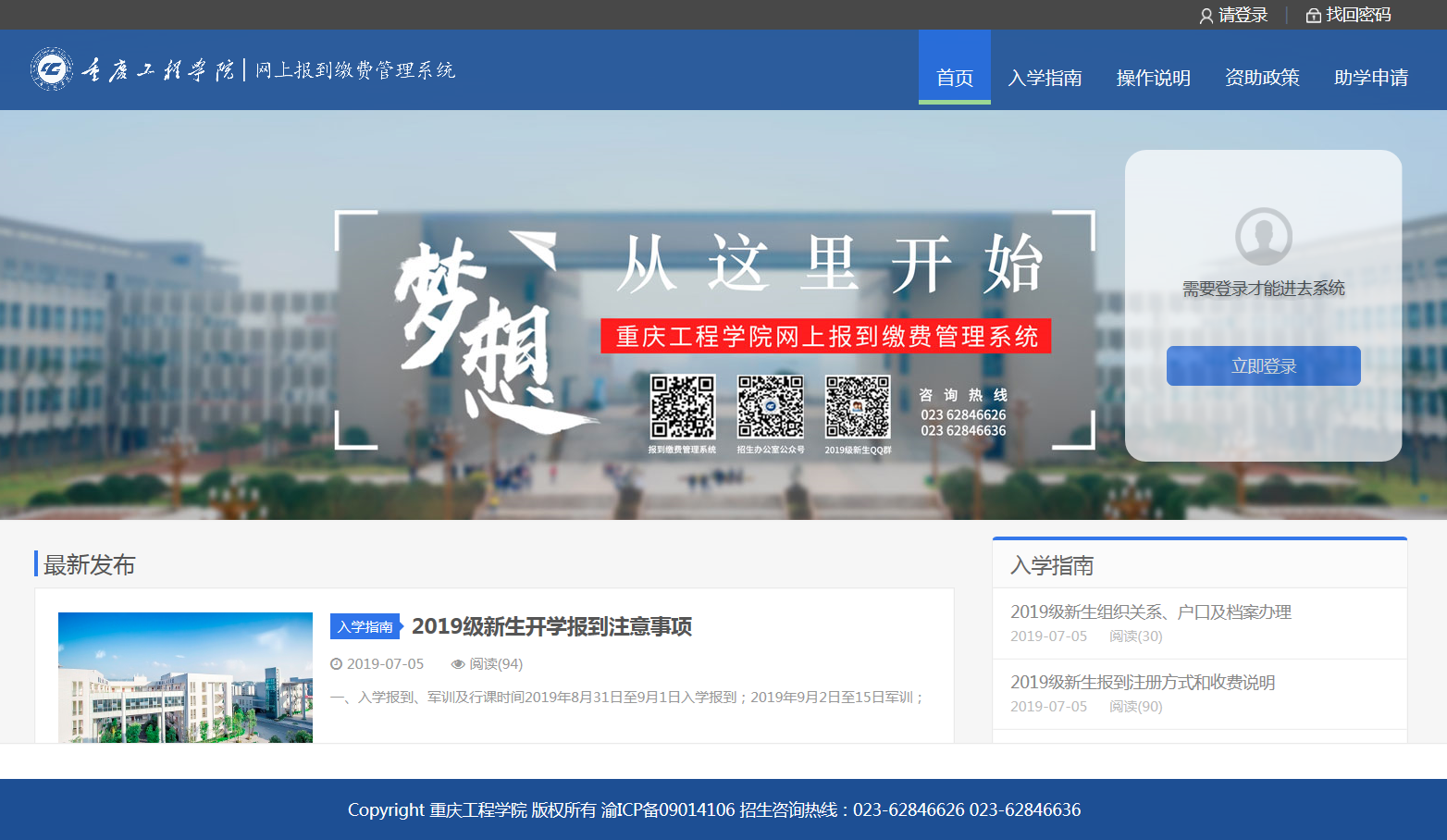The width and height of the screenshot is (1447, 840).
Task: Click the Chongqing Institute of Engineering logo emblem
Action: (52, 69)
